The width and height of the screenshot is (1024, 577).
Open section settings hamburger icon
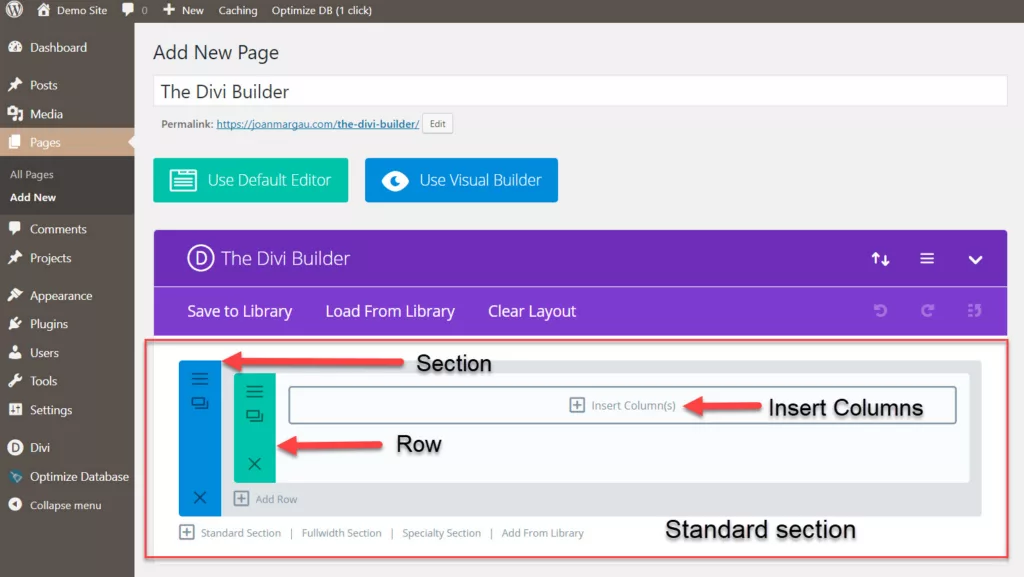(200, 379)
